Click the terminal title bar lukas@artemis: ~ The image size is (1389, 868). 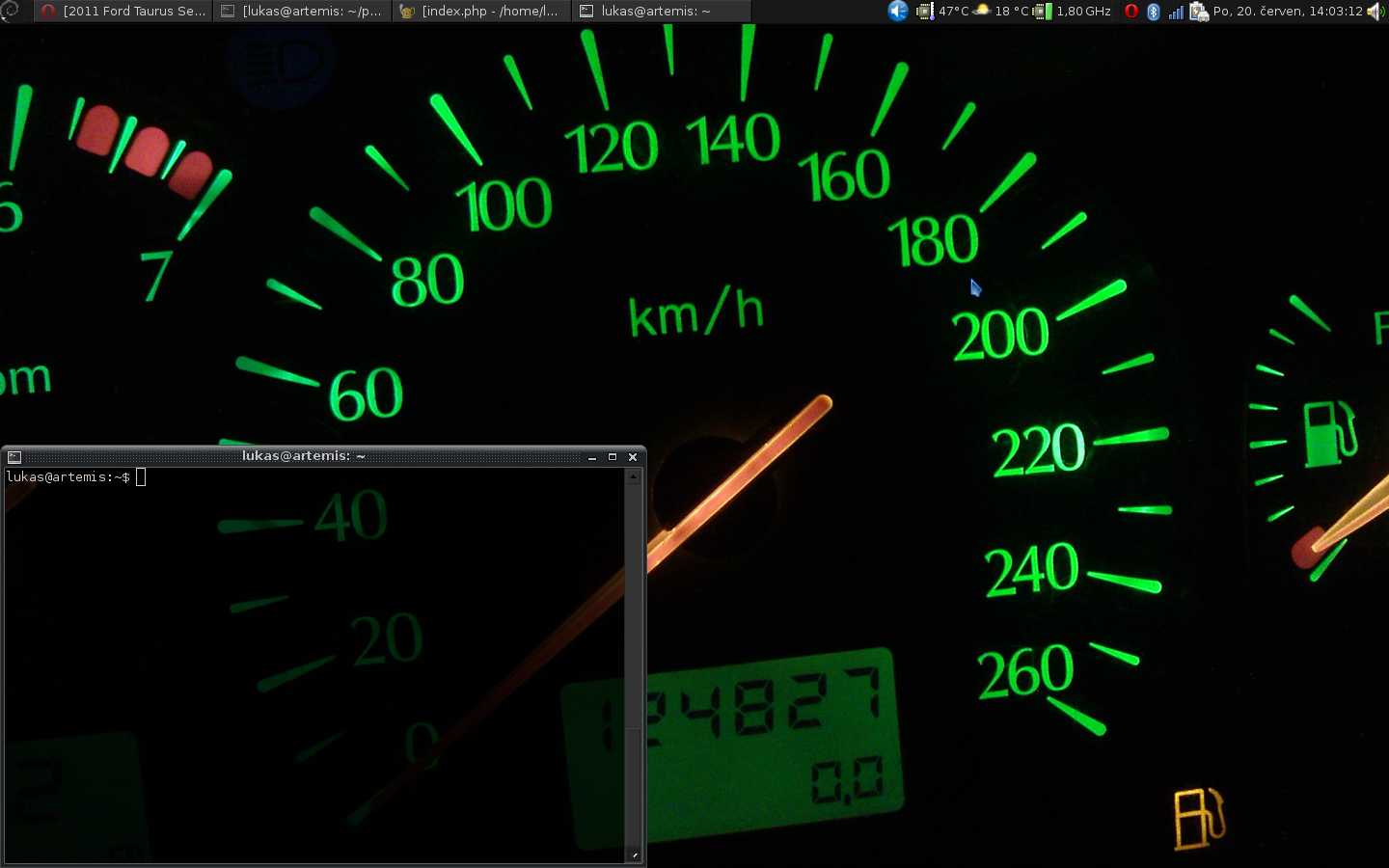(304, 456)
